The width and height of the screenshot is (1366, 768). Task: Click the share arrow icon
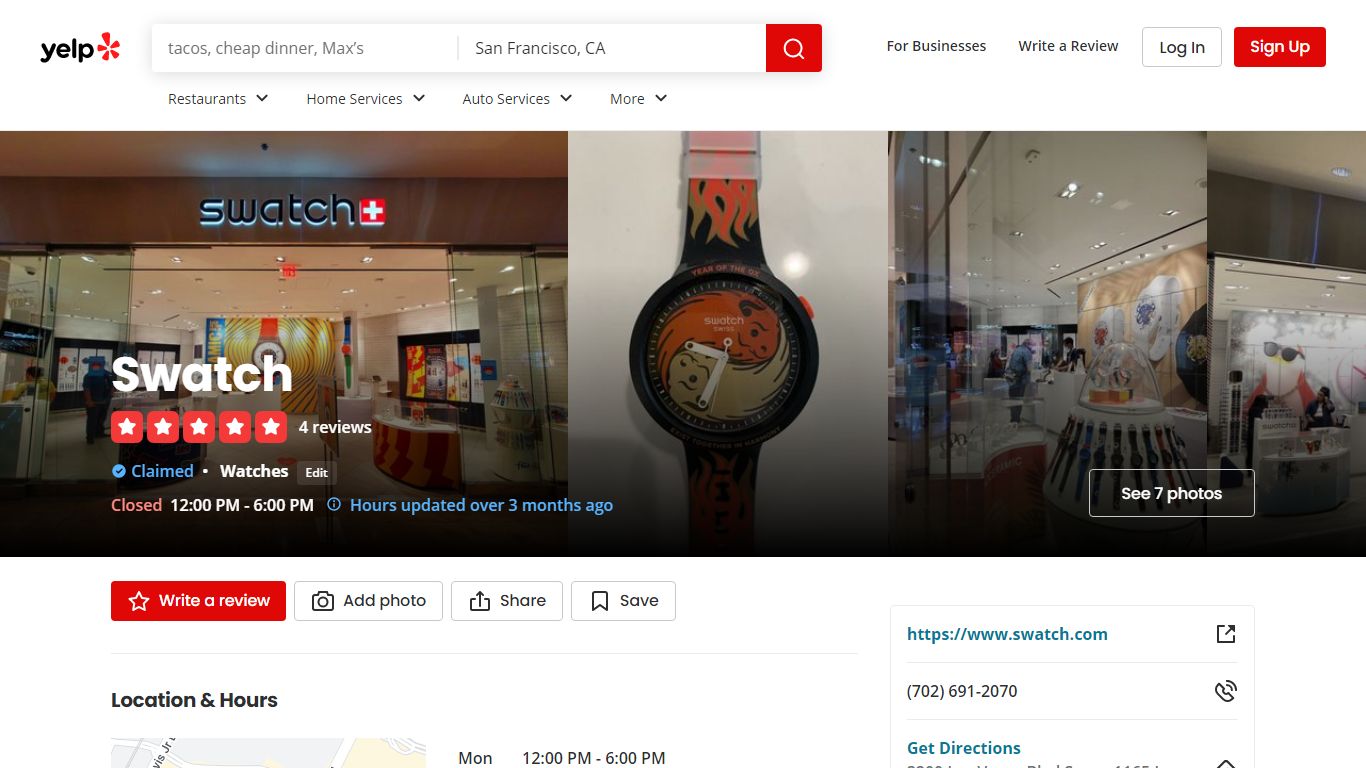point(480,601)
